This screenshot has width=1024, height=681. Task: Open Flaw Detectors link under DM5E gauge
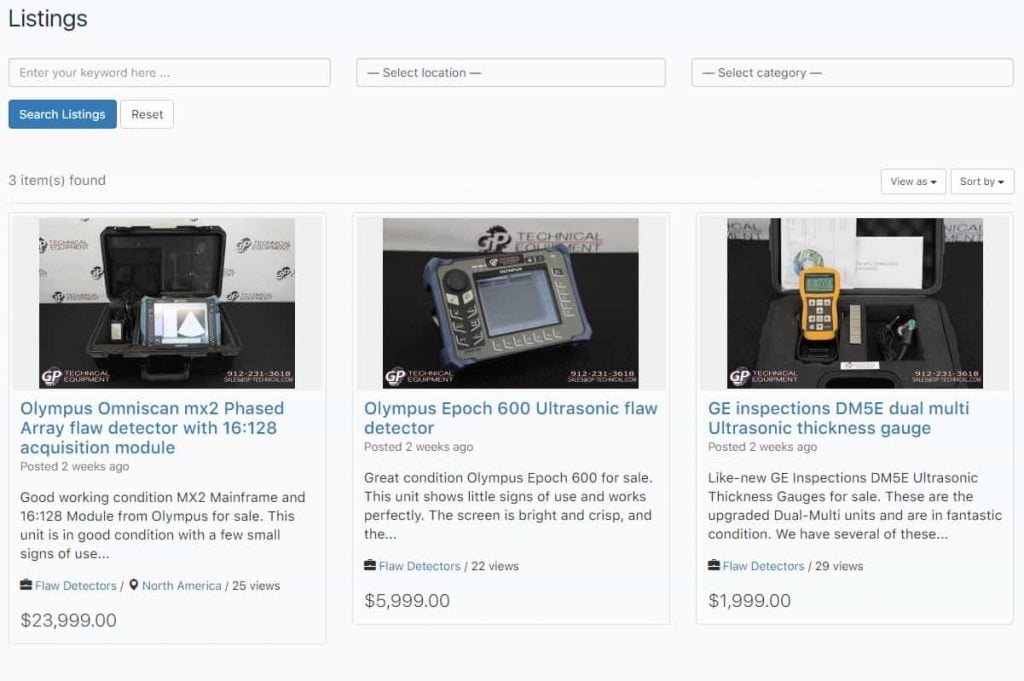(x=763, y=566)
